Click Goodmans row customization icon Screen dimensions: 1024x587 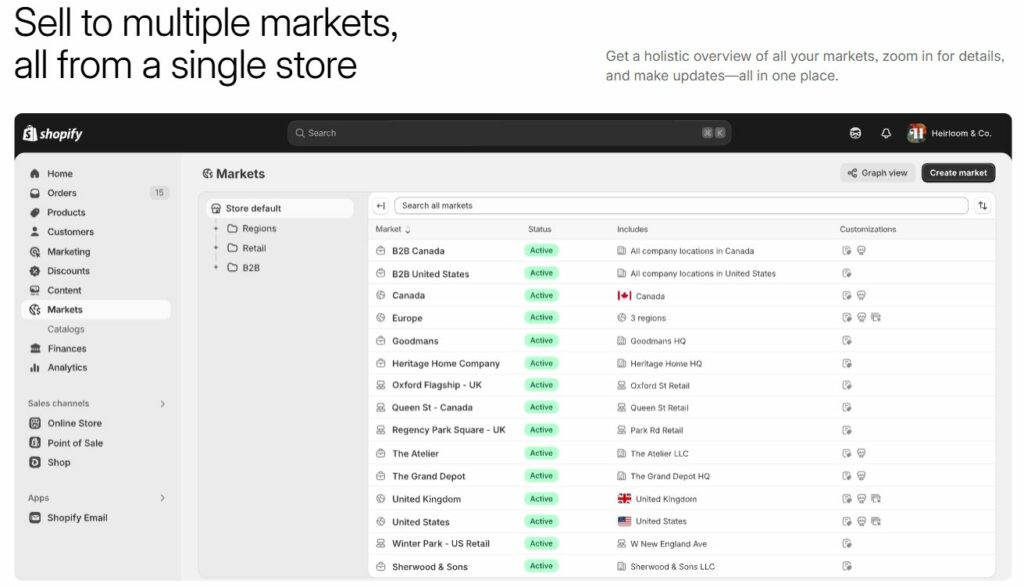[847, 340]
